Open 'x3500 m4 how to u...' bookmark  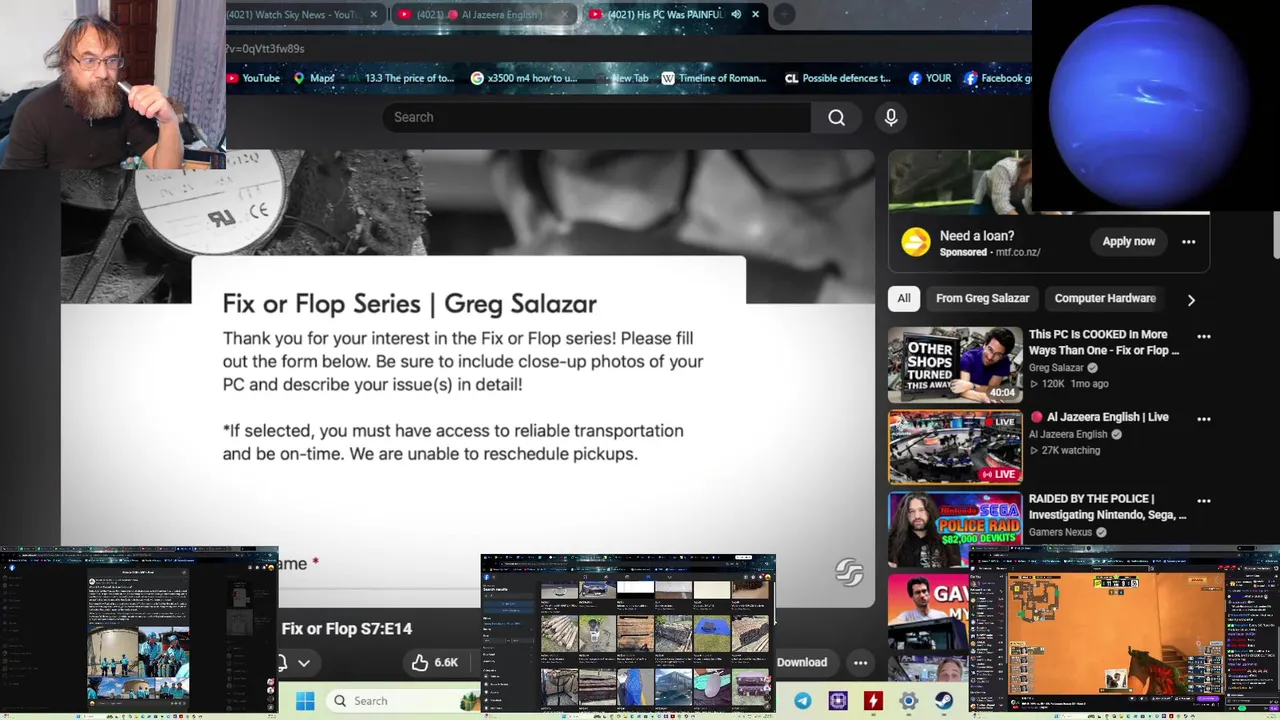click(x=524, y=78)
